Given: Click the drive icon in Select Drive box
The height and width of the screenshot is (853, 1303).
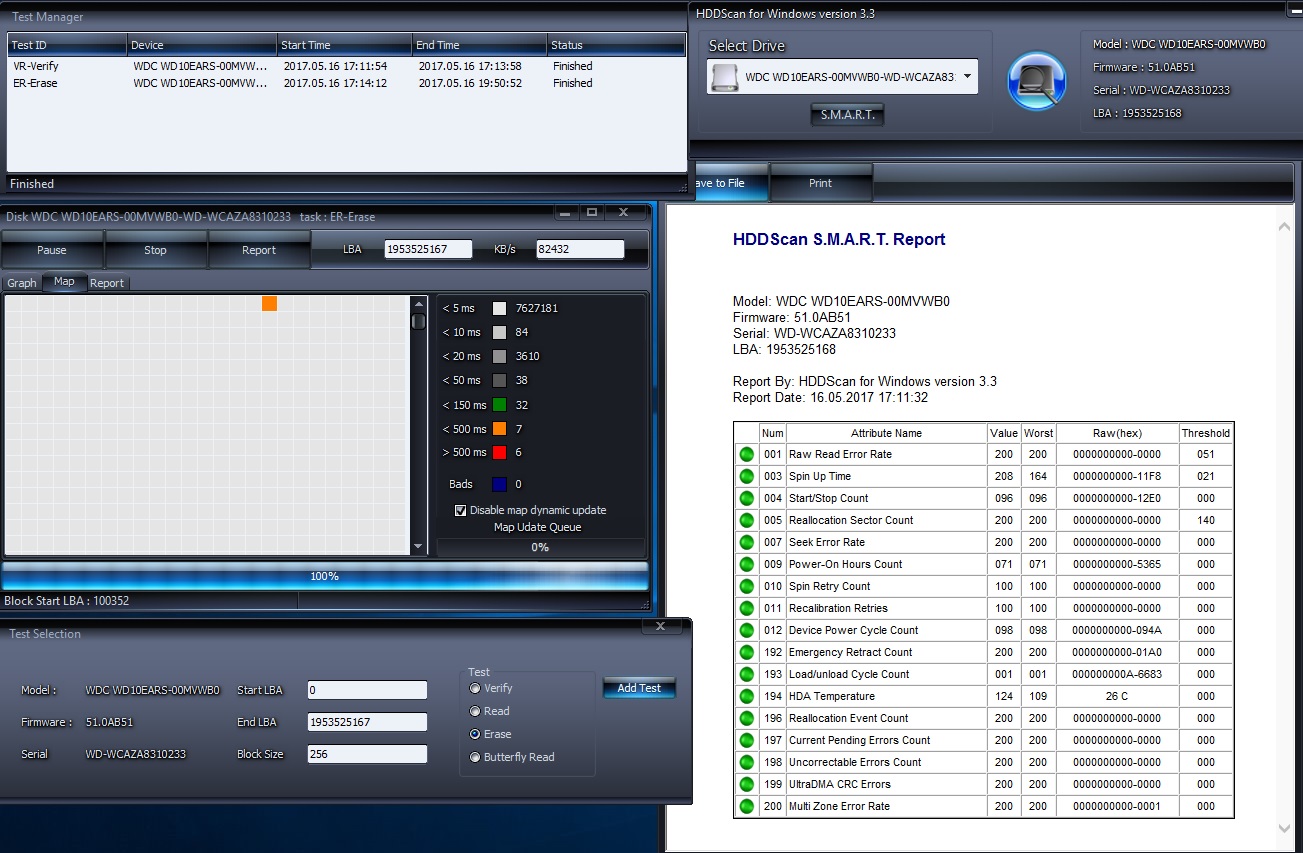Looking at the screenshot, I should (724, 77).
